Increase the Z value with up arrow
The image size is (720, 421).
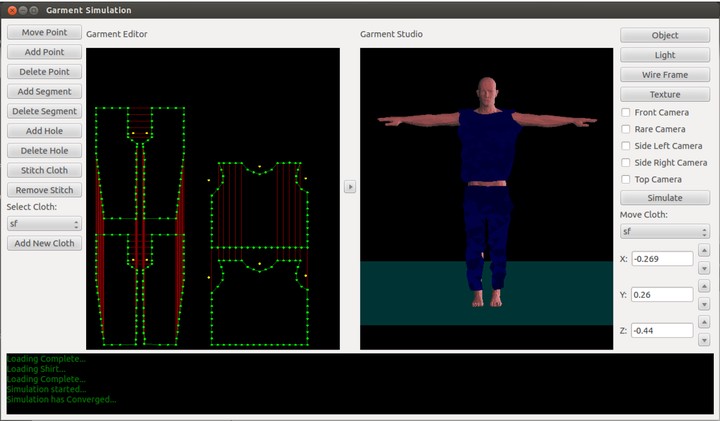(704, 322)
